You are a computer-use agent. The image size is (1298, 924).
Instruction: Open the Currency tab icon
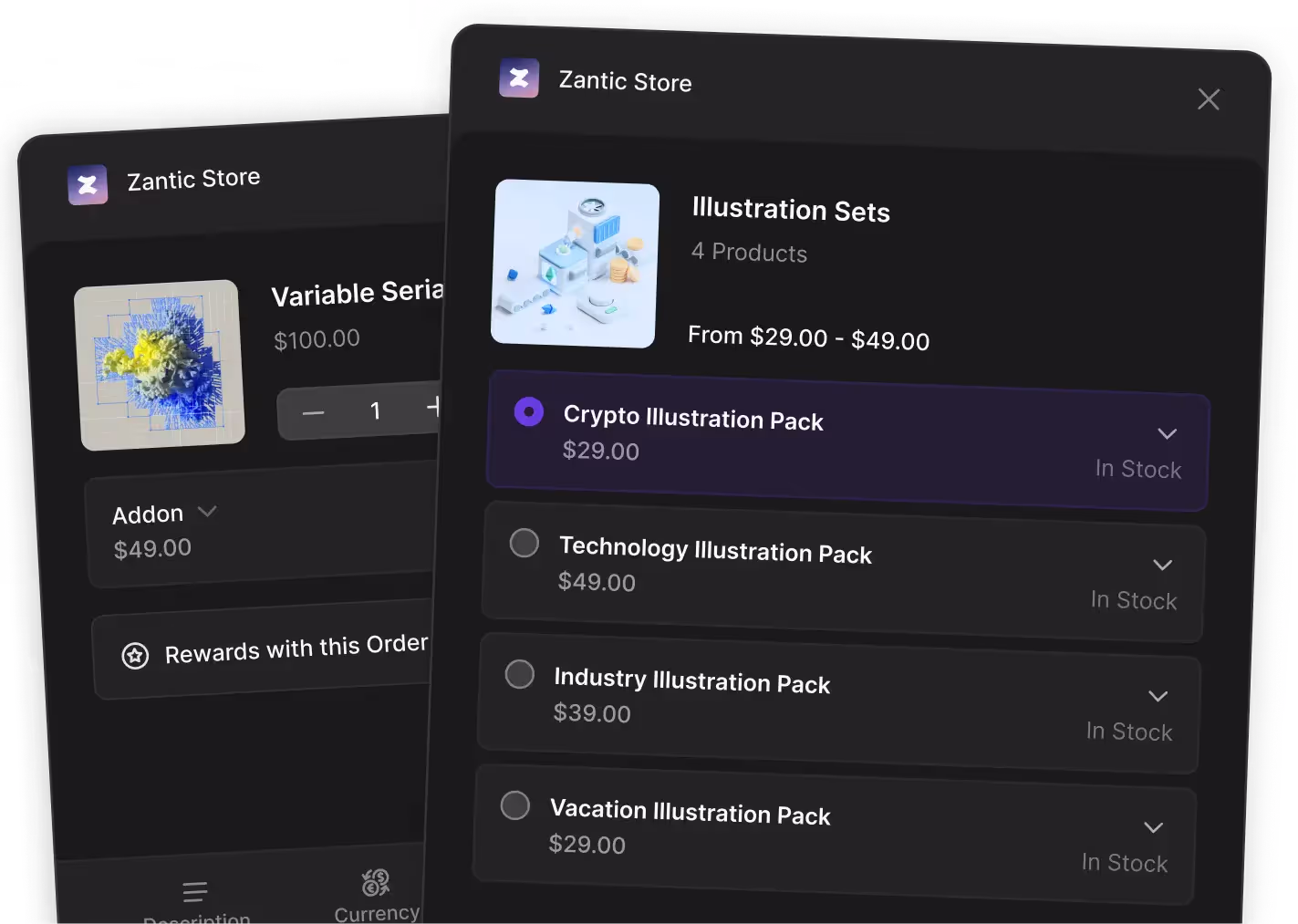375,882
